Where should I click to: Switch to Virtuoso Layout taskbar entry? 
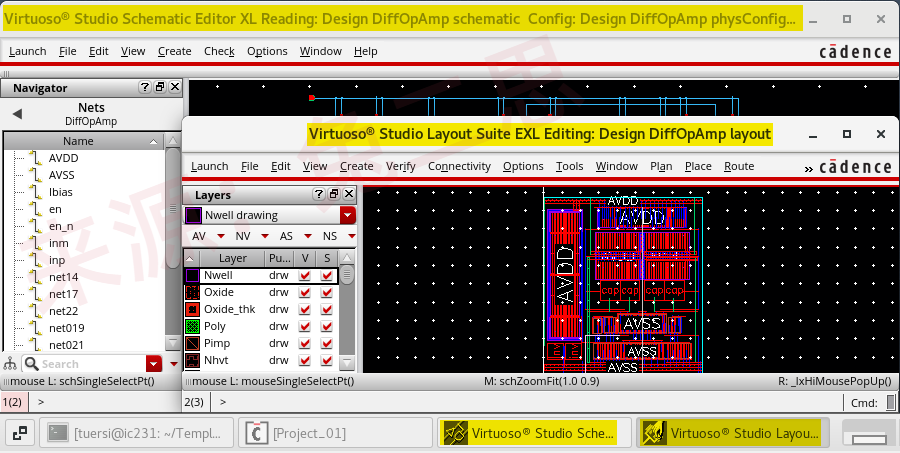click(x=732, y=433)
